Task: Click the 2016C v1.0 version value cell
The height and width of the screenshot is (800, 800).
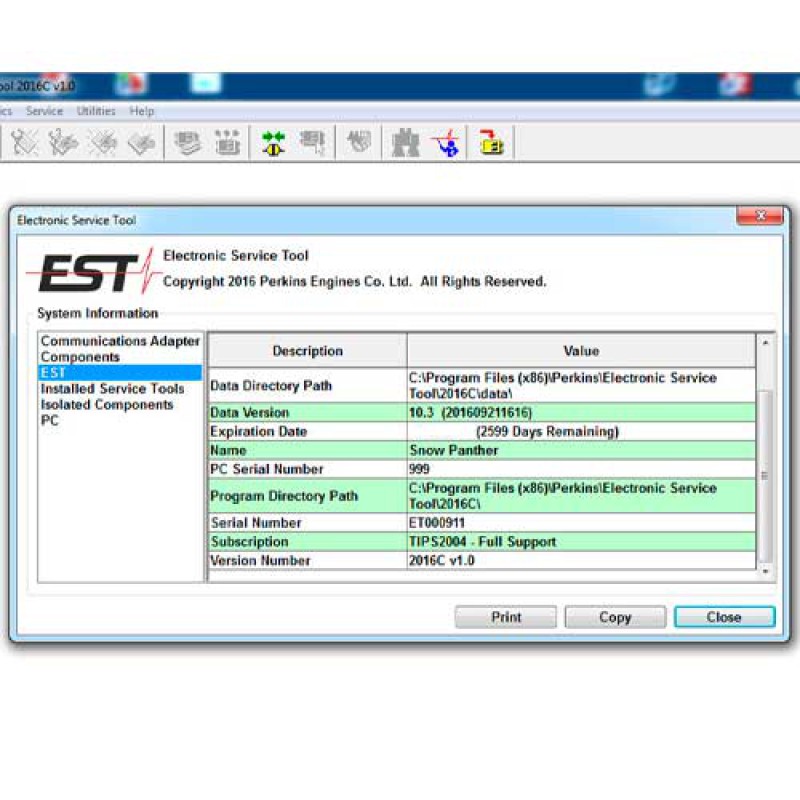Action: 581,560
